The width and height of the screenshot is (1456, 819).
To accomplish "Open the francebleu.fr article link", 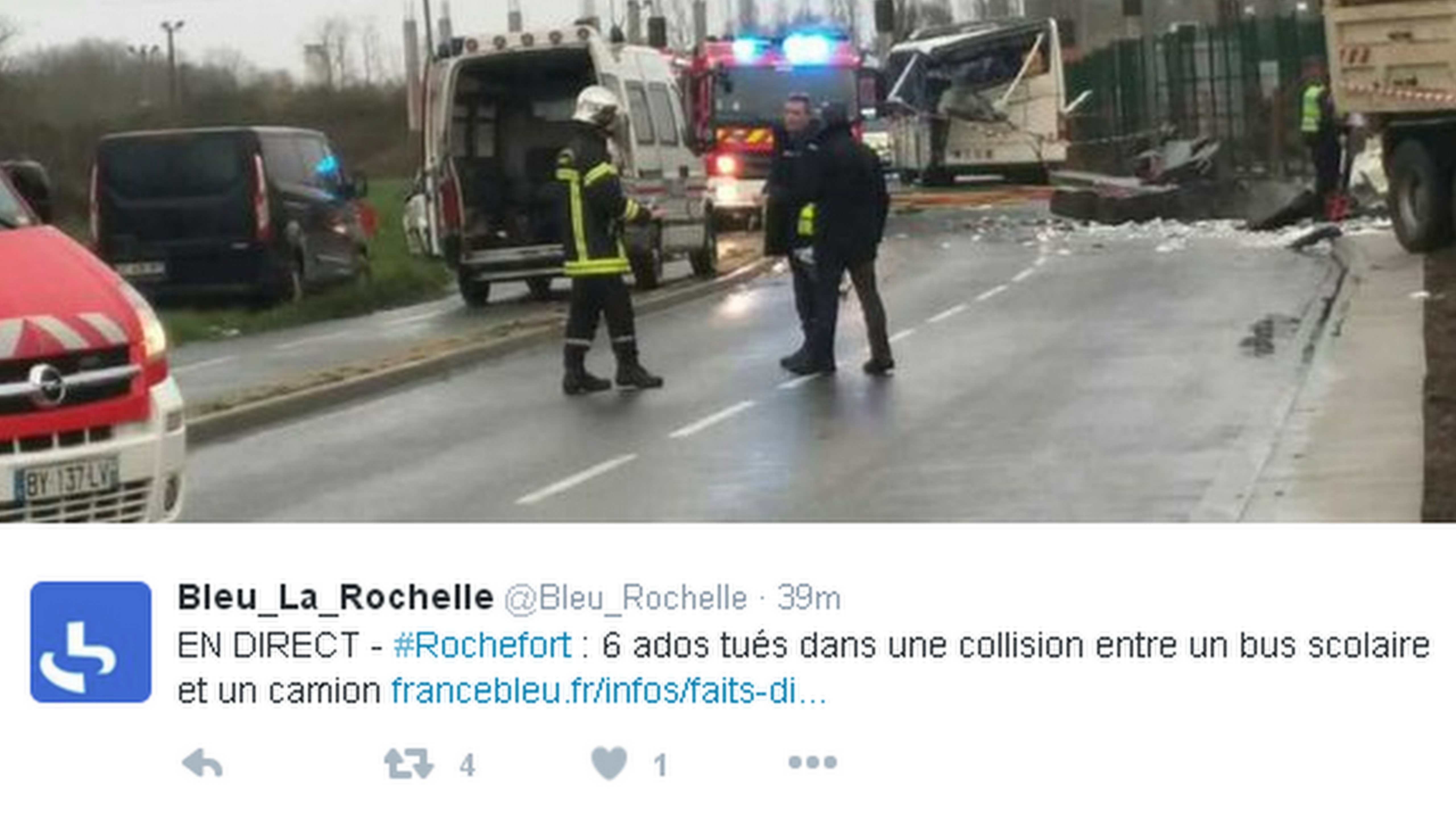I will (x=609, y=691).
